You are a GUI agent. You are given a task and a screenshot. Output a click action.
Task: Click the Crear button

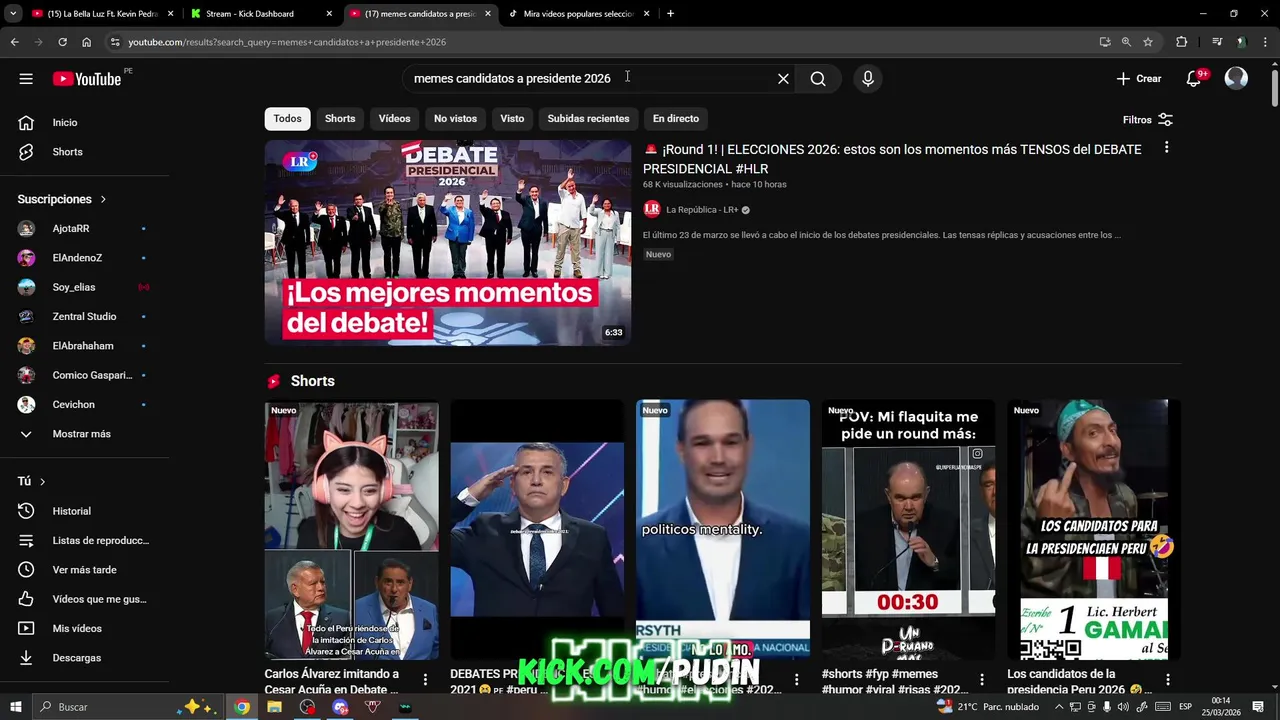click(1139, 79)
